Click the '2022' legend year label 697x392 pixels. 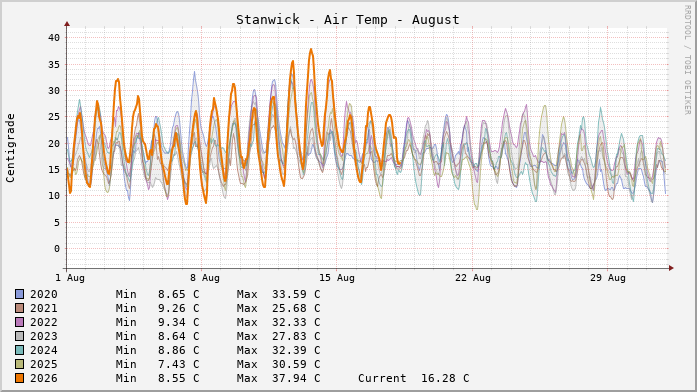[x=44, y=322]
